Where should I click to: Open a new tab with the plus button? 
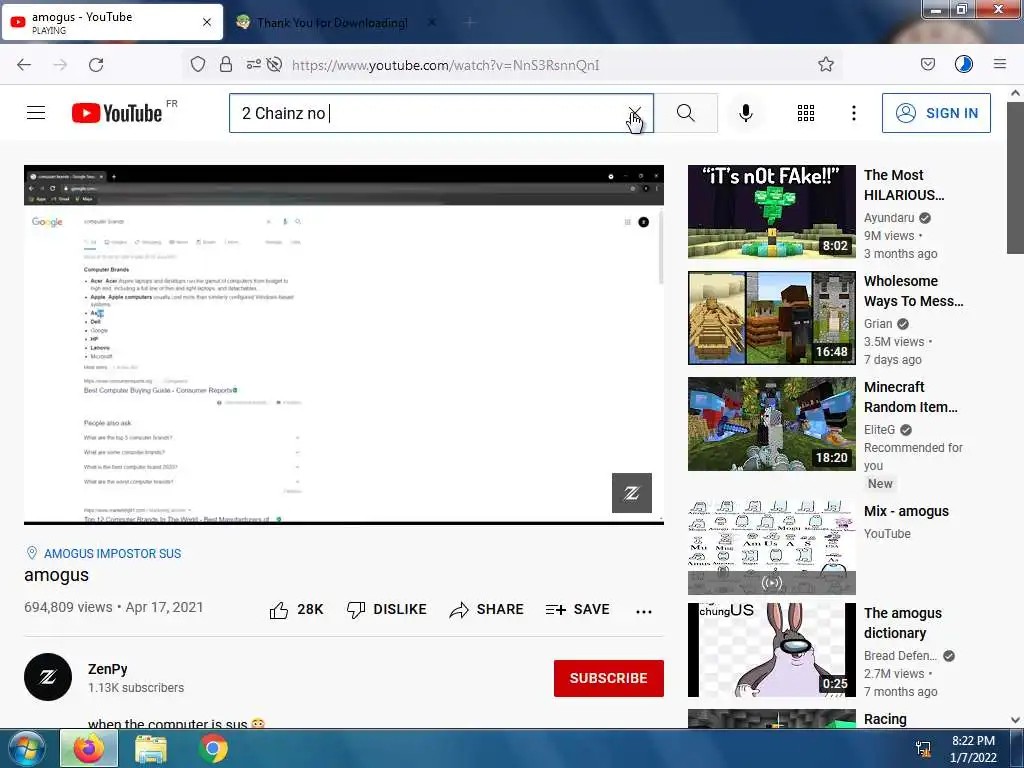coord(470,22)
